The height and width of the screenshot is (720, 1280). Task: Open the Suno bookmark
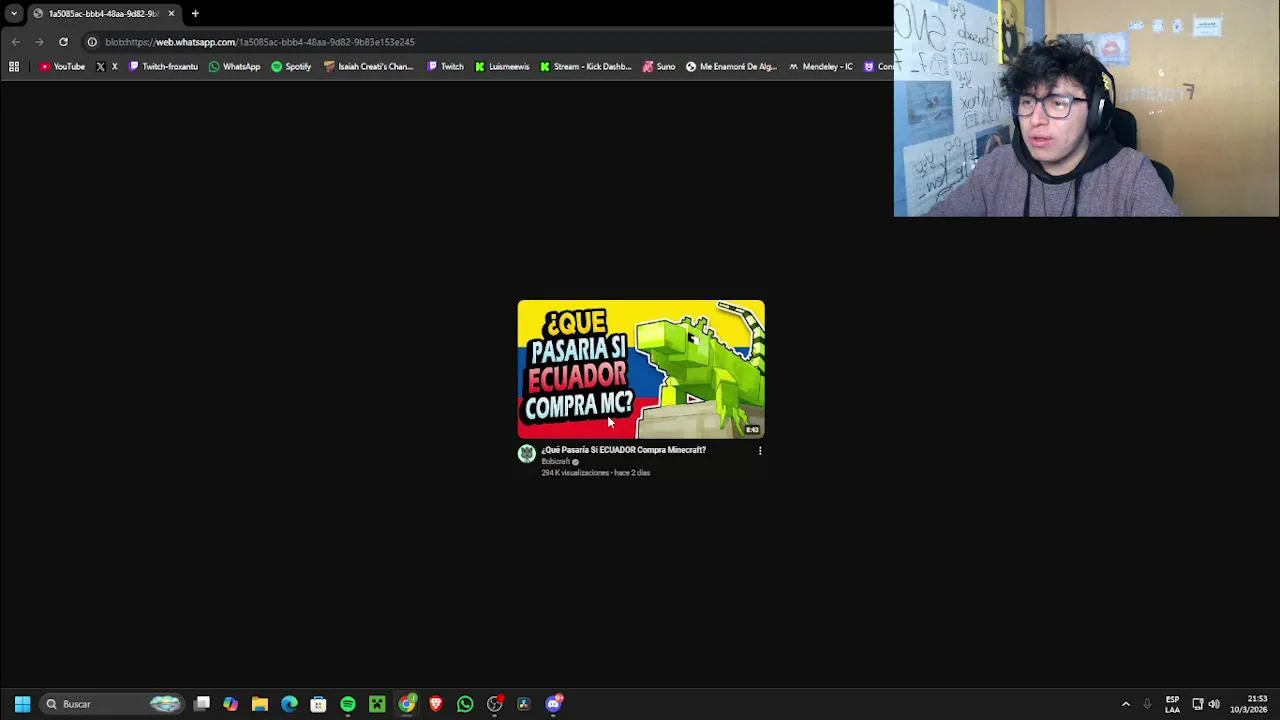[x=659, y=67]
